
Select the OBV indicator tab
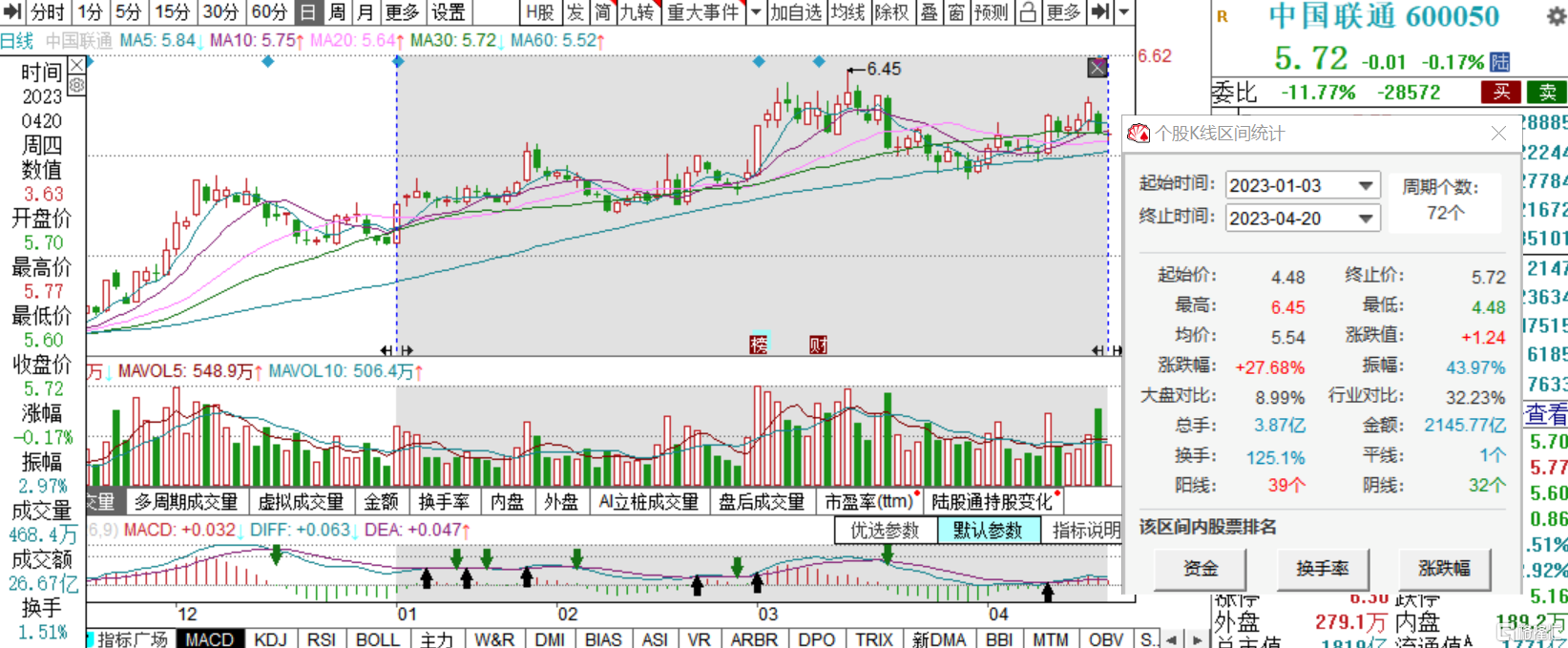(x=1105, y=638)
